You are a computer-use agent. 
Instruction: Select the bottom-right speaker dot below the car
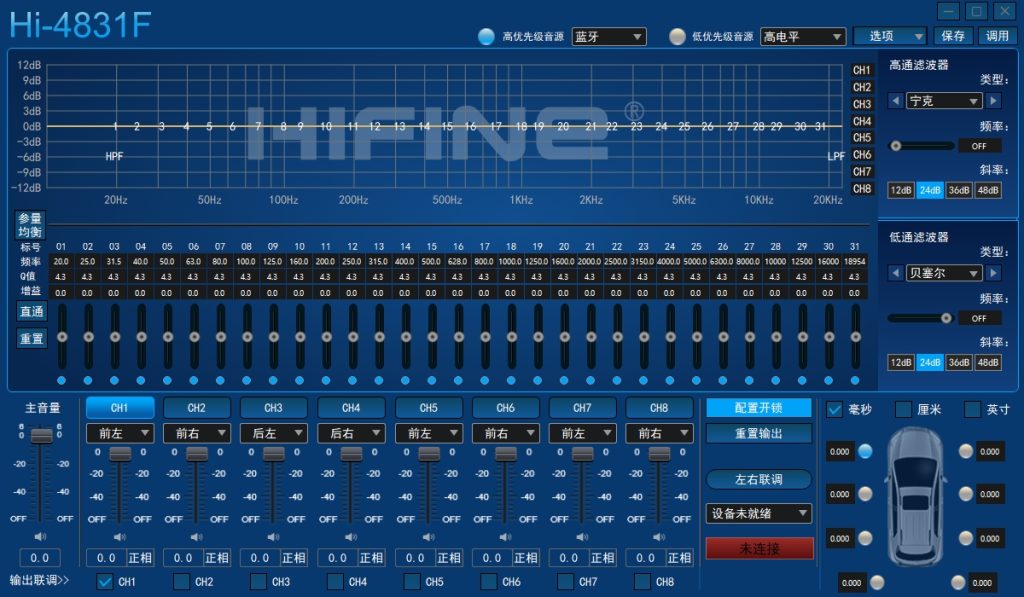click(x=958, y=582)
